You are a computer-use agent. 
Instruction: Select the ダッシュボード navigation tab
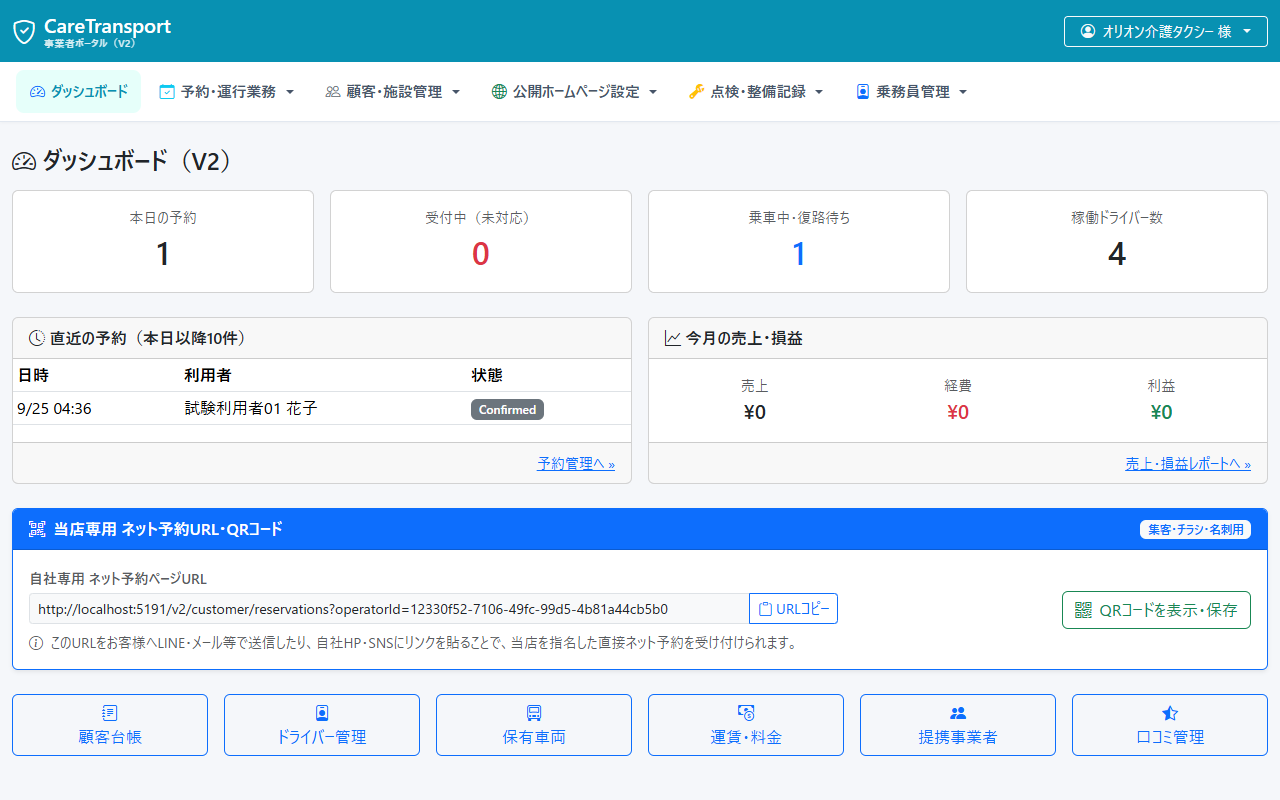(78, 92)
